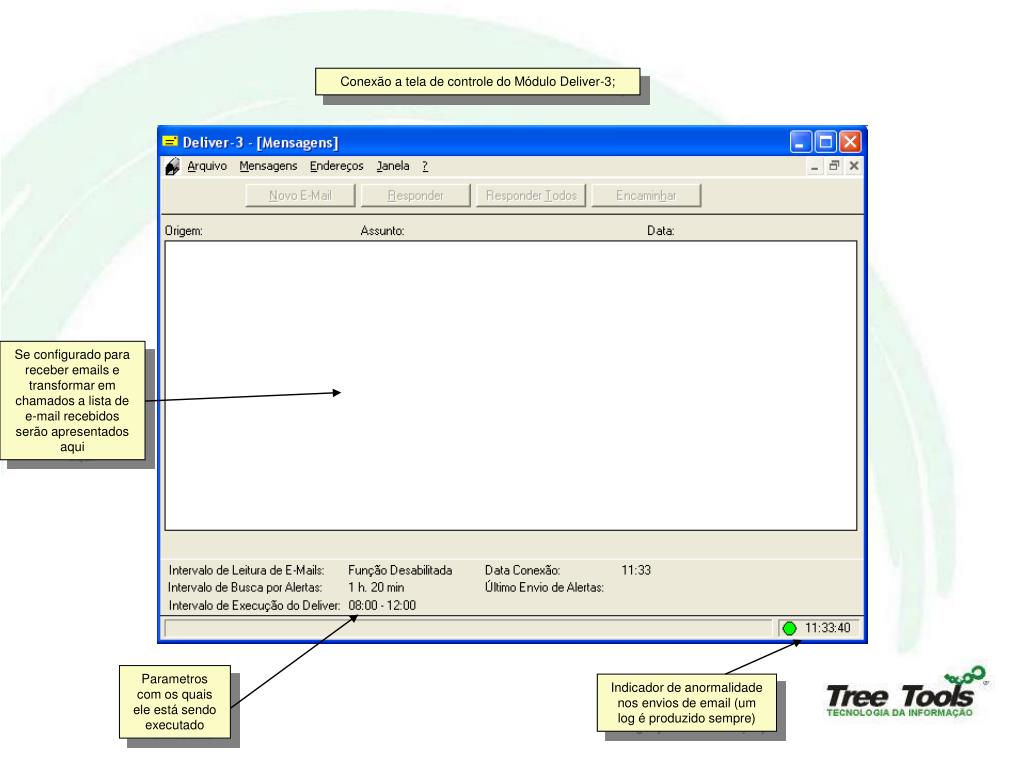Open the Endereços menu

pos(336,166)
